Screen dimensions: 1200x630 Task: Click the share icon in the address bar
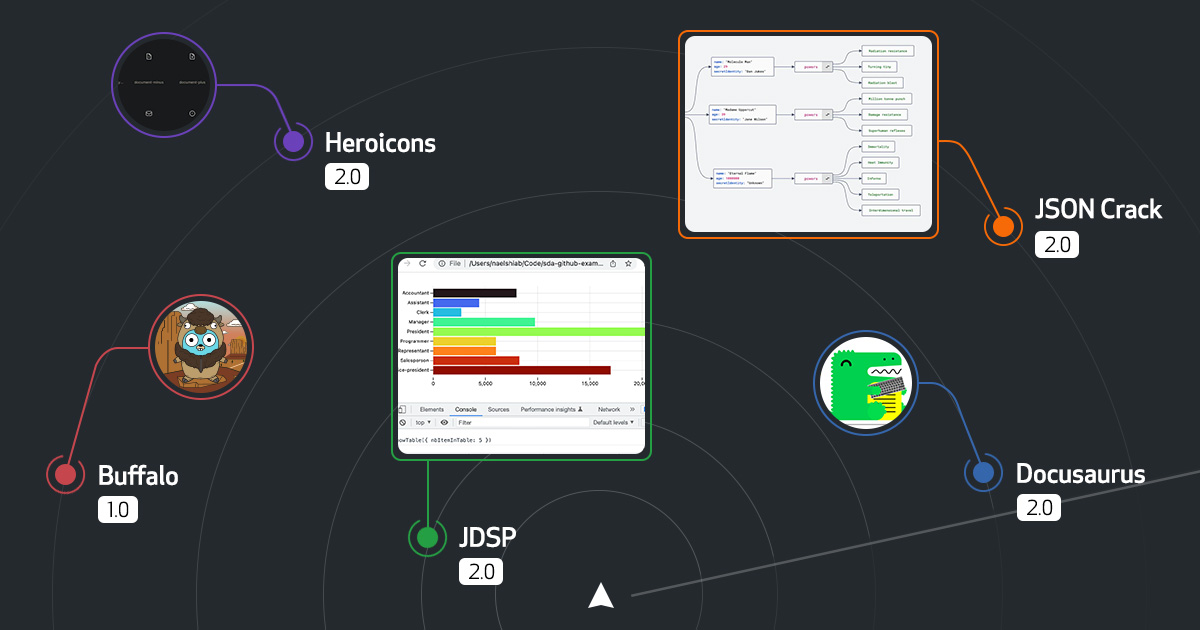612,264
